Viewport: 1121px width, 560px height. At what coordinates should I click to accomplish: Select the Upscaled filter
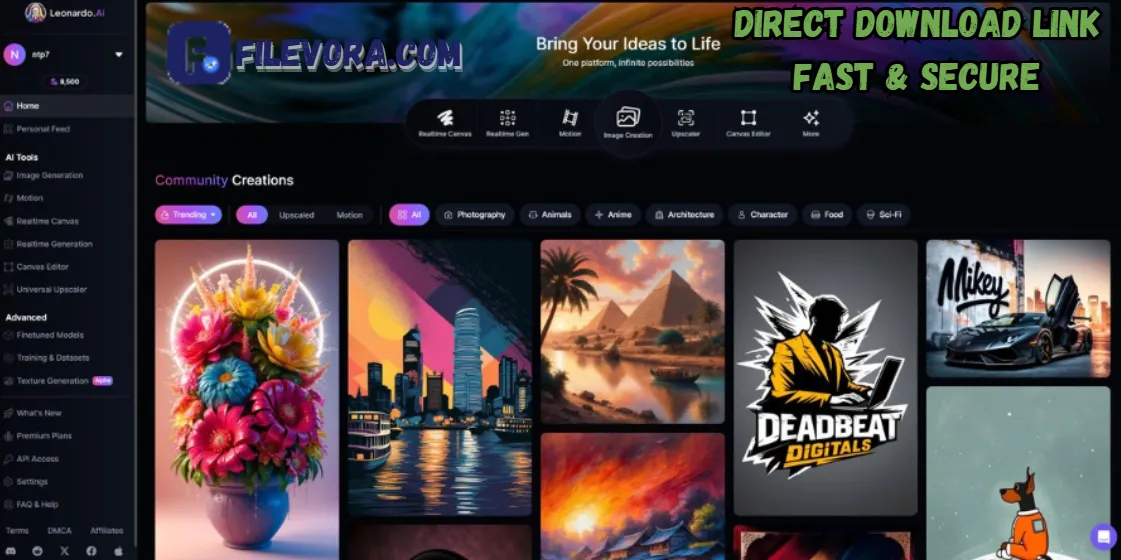pyautogui.click(x=296, y=215)
